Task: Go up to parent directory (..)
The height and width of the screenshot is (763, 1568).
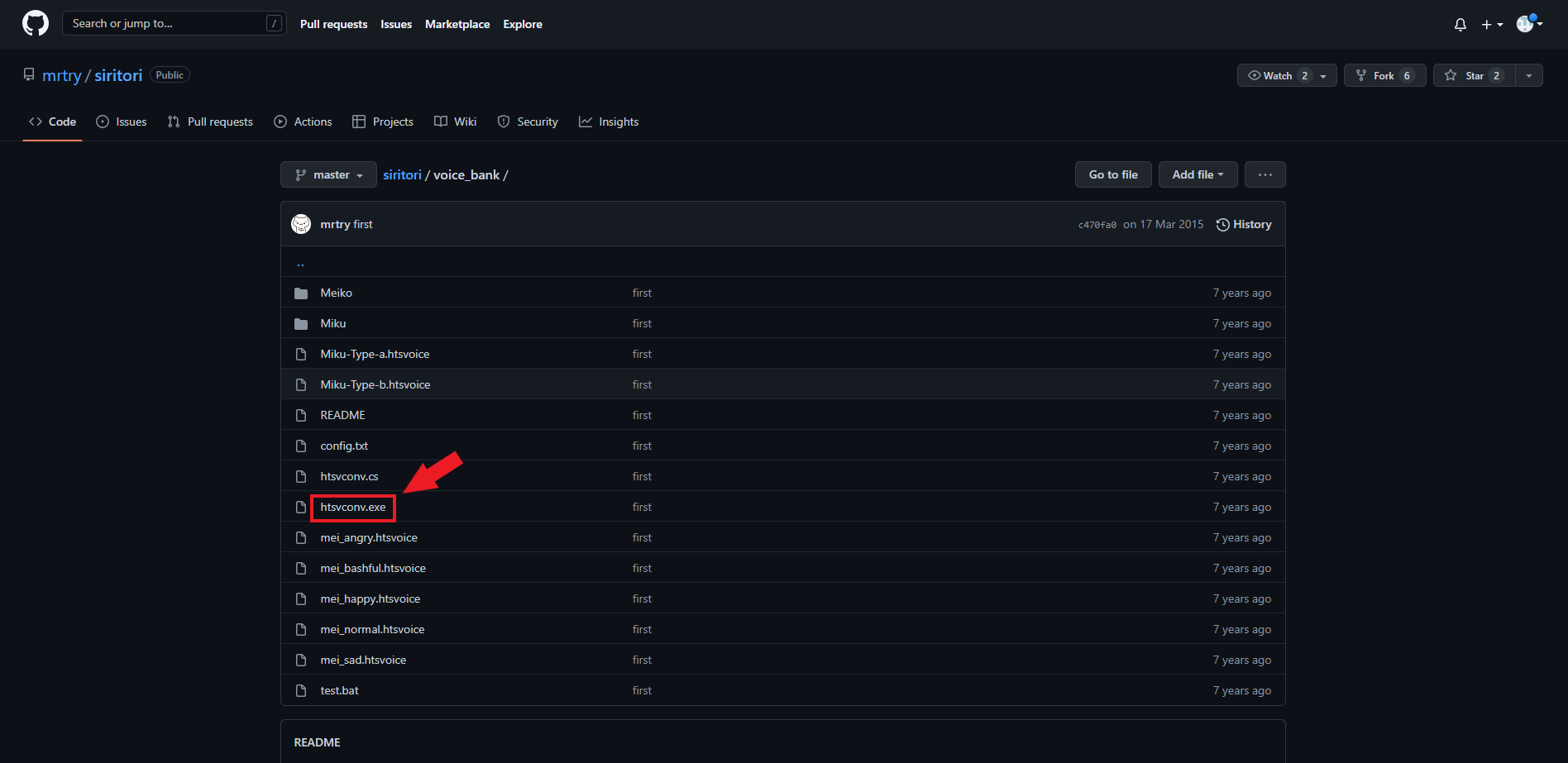Action: [300, 263]
